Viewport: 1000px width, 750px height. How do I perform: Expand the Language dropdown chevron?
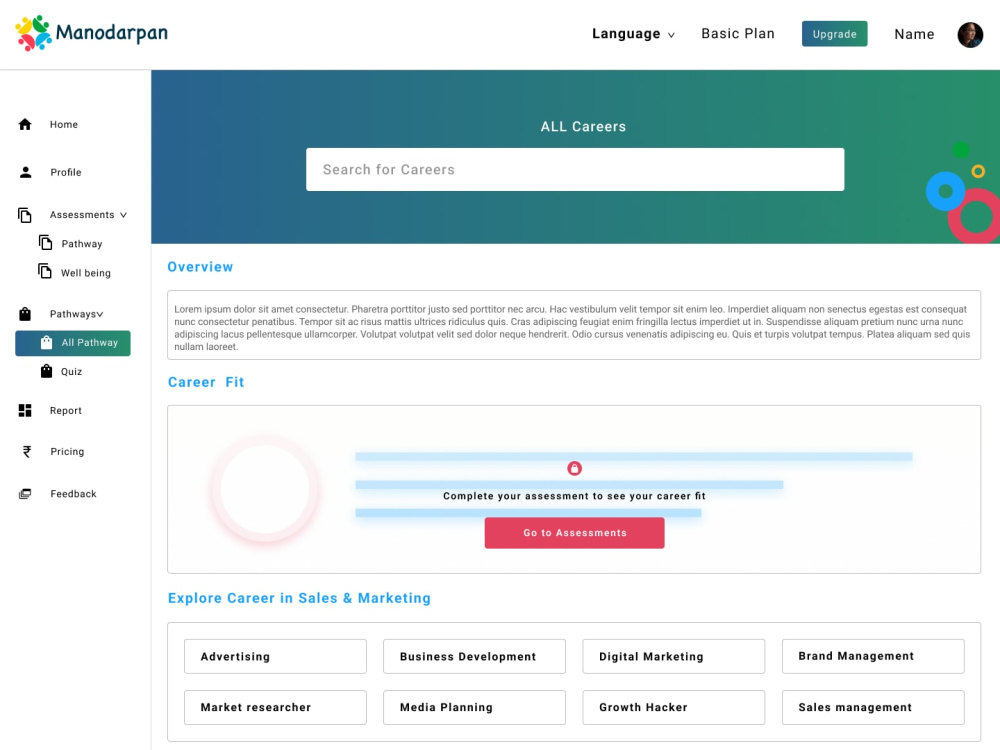pos(671,35)
